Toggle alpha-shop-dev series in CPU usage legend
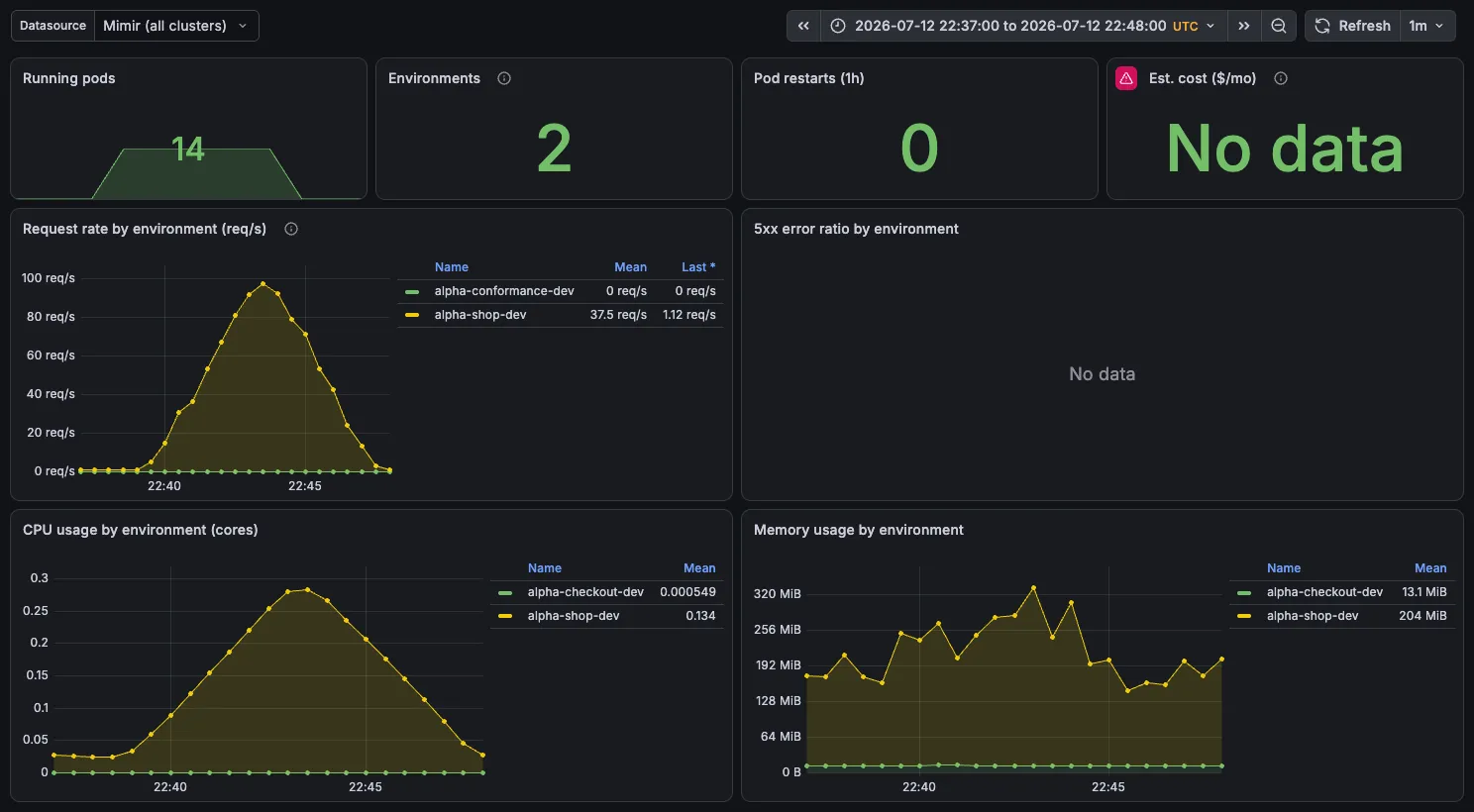 pyautogui.click(x=574, y=616)
